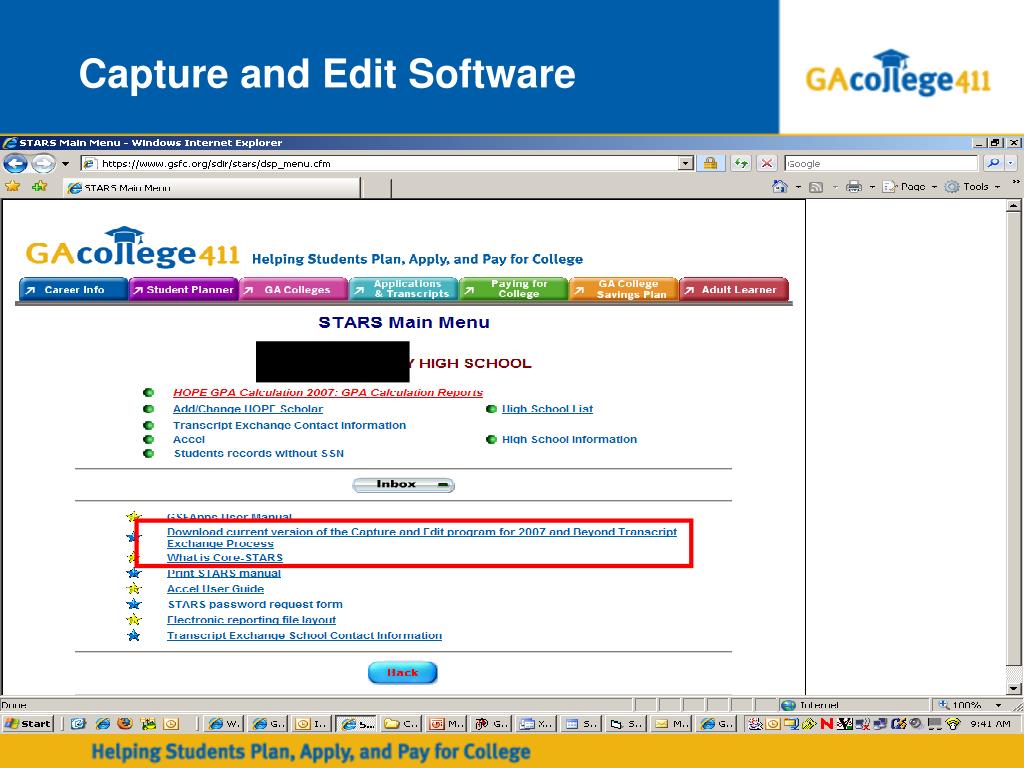
Task: Click the Windows Start button
Action: (x=27, y=724)
